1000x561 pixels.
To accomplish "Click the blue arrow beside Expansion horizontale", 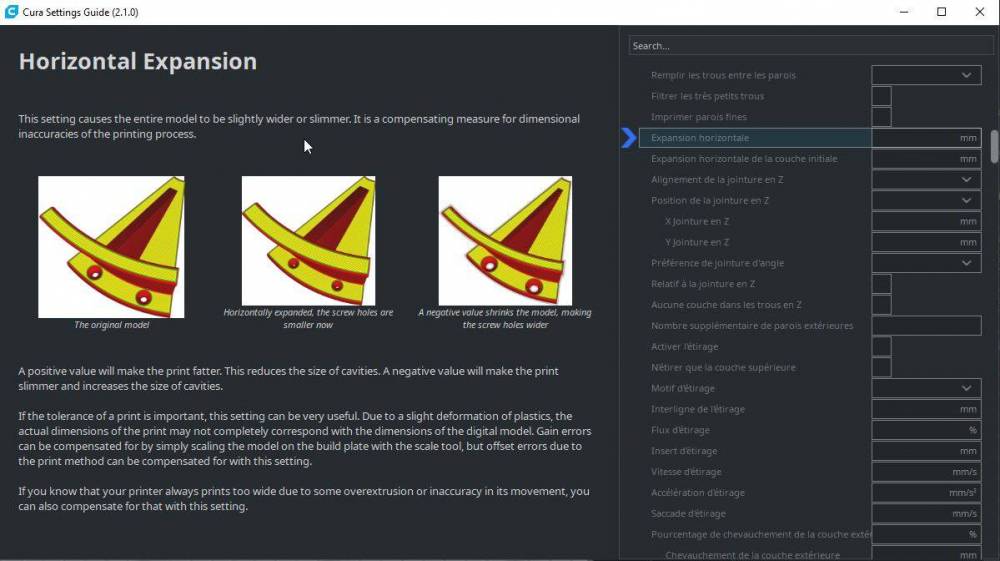I will point(628,138).
